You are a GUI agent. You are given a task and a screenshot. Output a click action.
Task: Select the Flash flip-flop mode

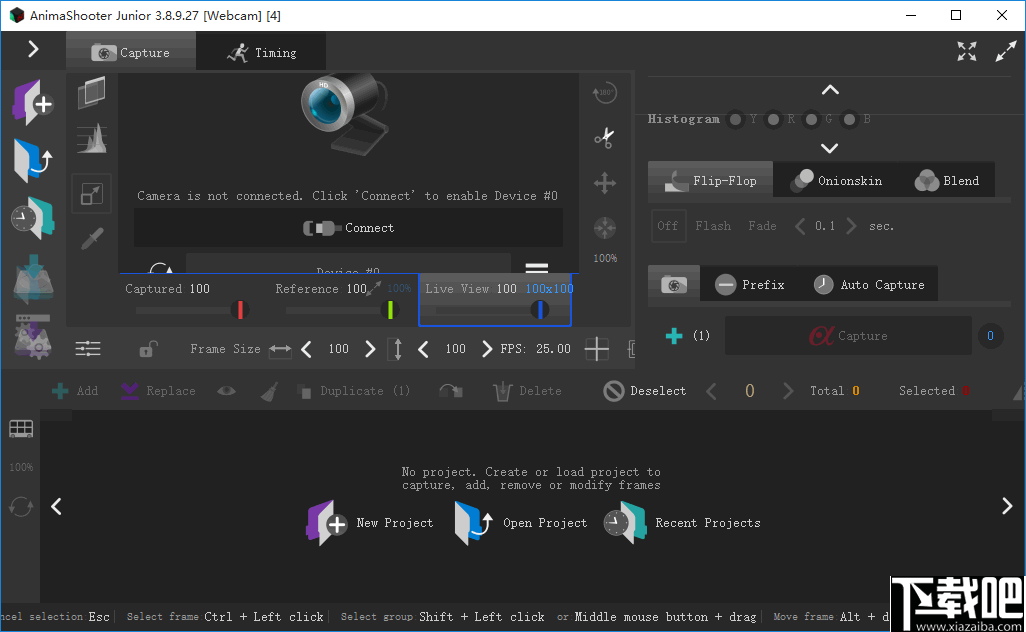[713, 226]
